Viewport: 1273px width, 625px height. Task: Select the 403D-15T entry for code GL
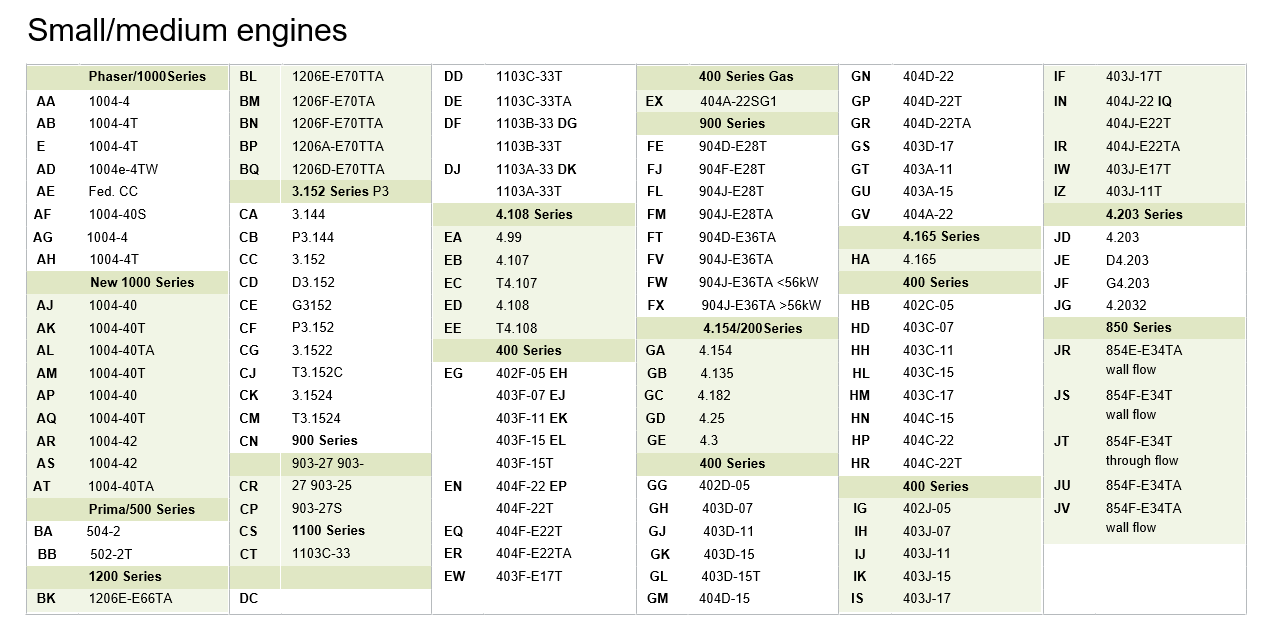click(x=730, y=576)
